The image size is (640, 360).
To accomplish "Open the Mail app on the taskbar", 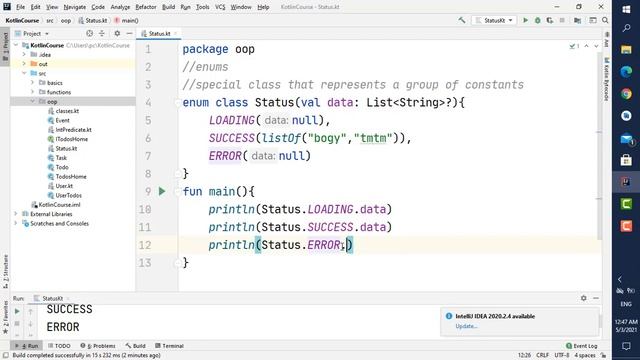I will pyautogui.click(x=626, y=139).
